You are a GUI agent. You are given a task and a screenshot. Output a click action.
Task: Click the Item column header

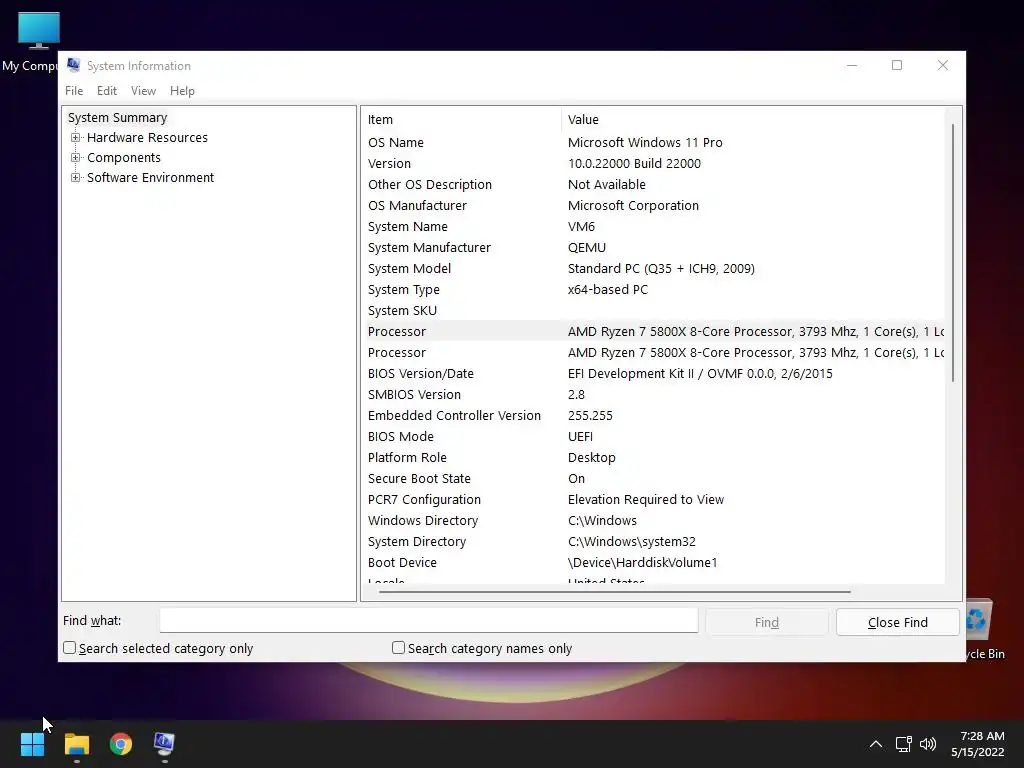(x=461, y=120)
